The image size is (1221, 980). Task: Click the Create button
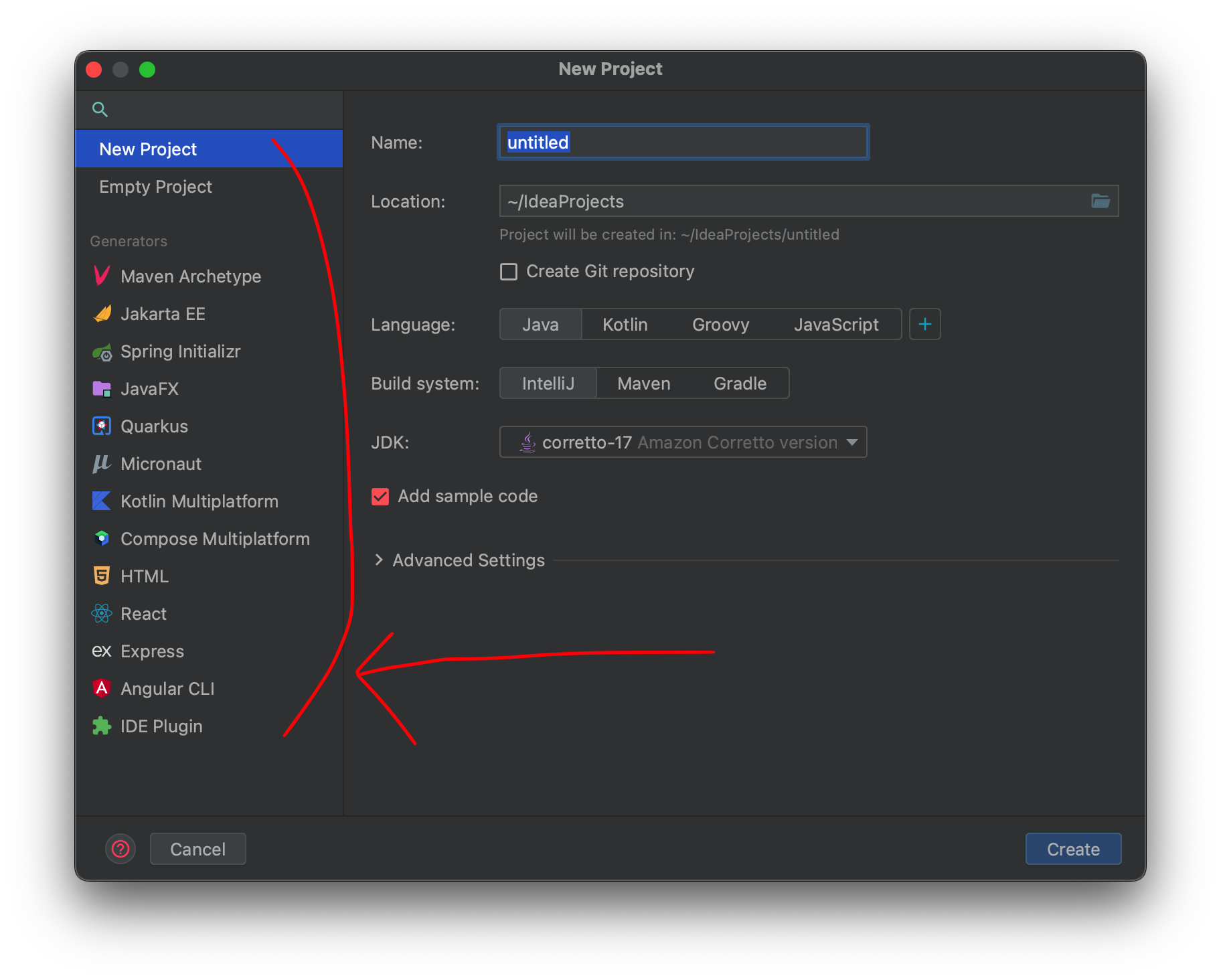click(1073, 849)
